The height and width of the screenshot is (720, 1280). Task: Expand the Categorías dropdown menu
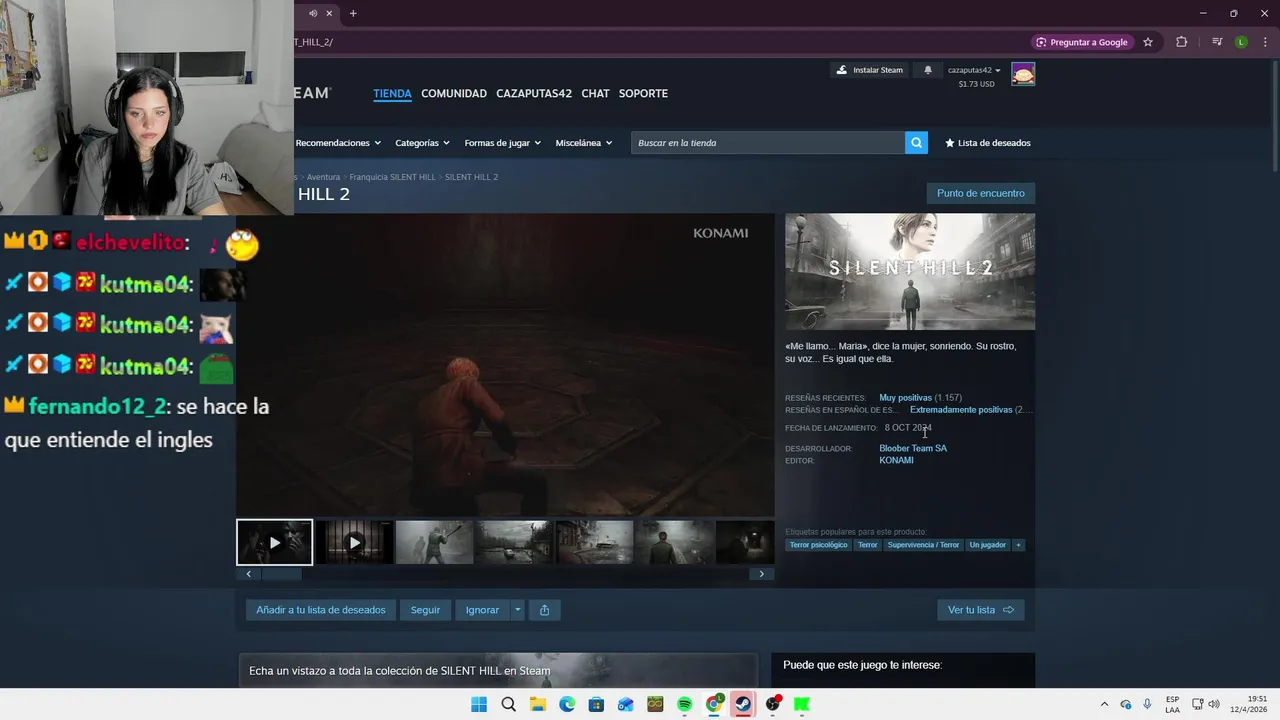pyautogui.click(x=422, y=143)
